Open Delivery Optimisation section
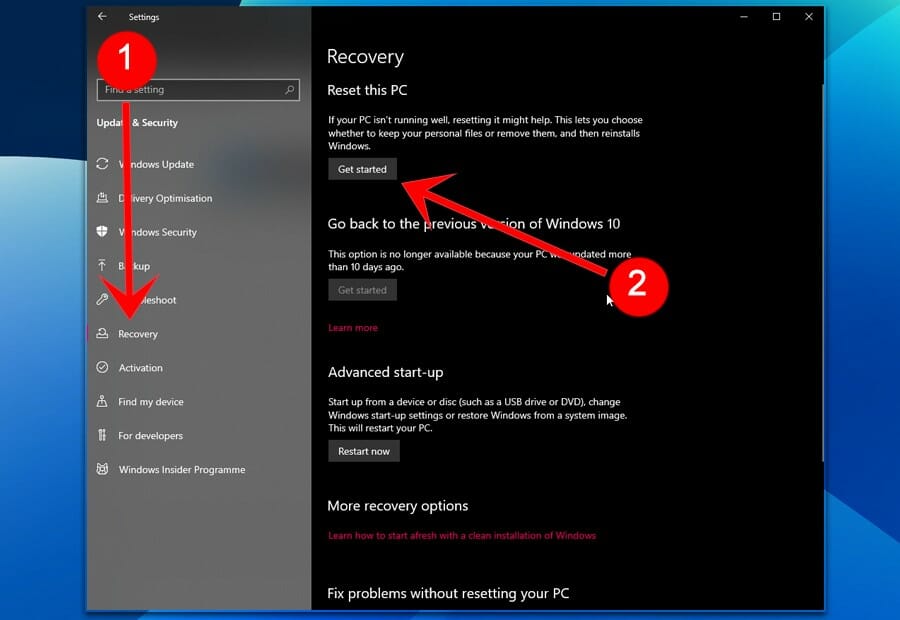 click(x=199, y=197)
